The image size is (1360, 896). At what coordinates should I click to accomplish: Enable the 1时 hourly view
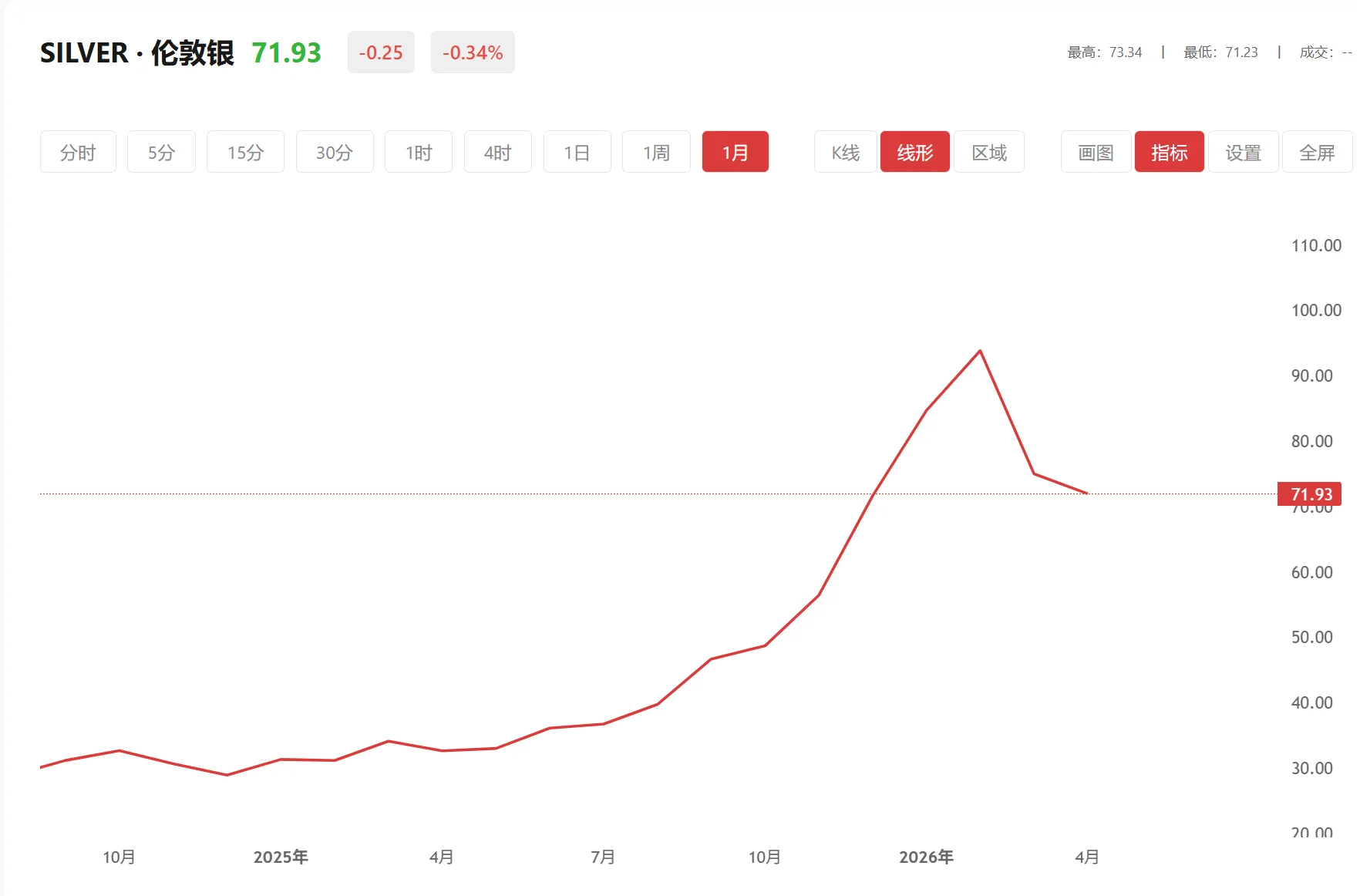[x=418, y=152]
